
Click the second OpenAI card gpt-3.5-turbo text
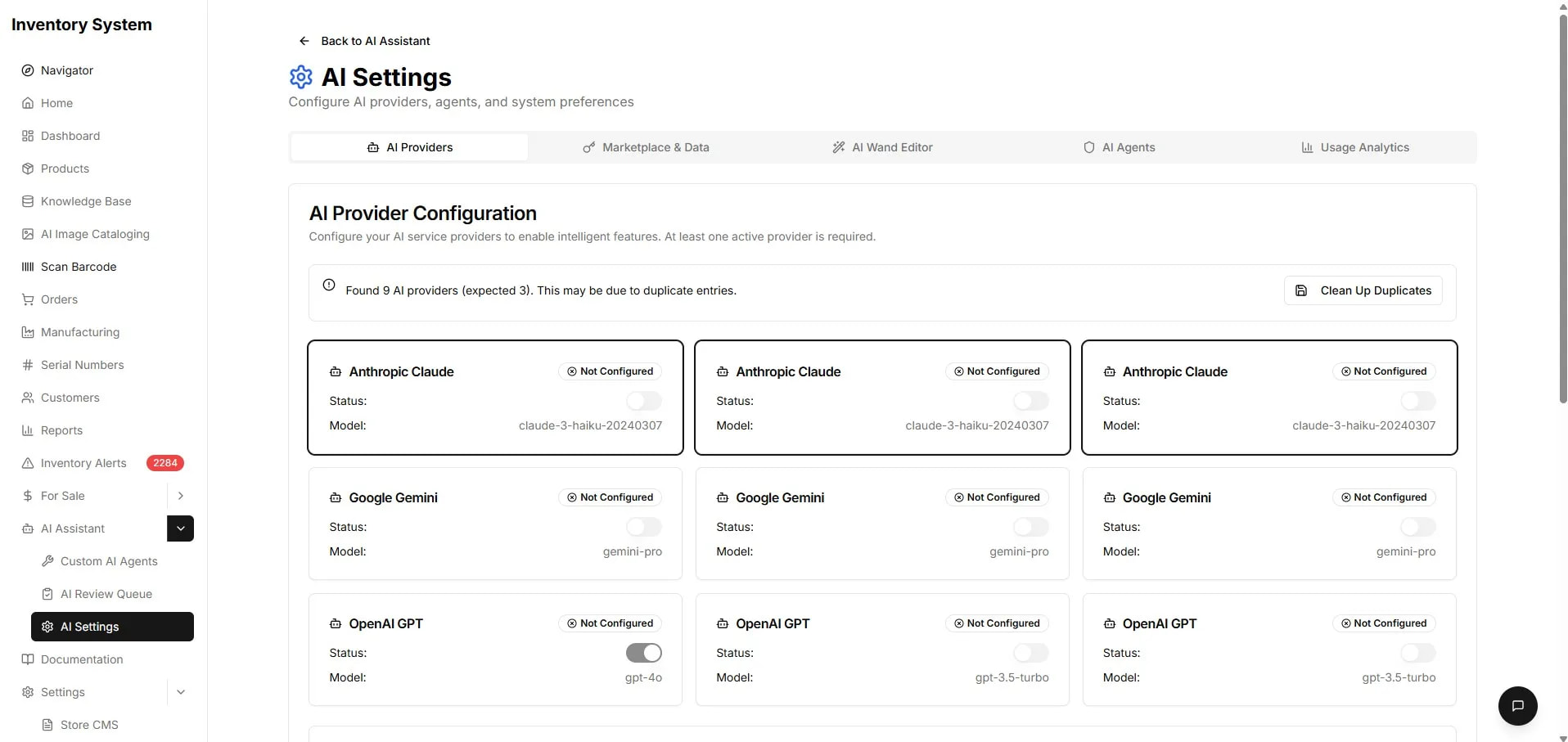[1012, 677]
